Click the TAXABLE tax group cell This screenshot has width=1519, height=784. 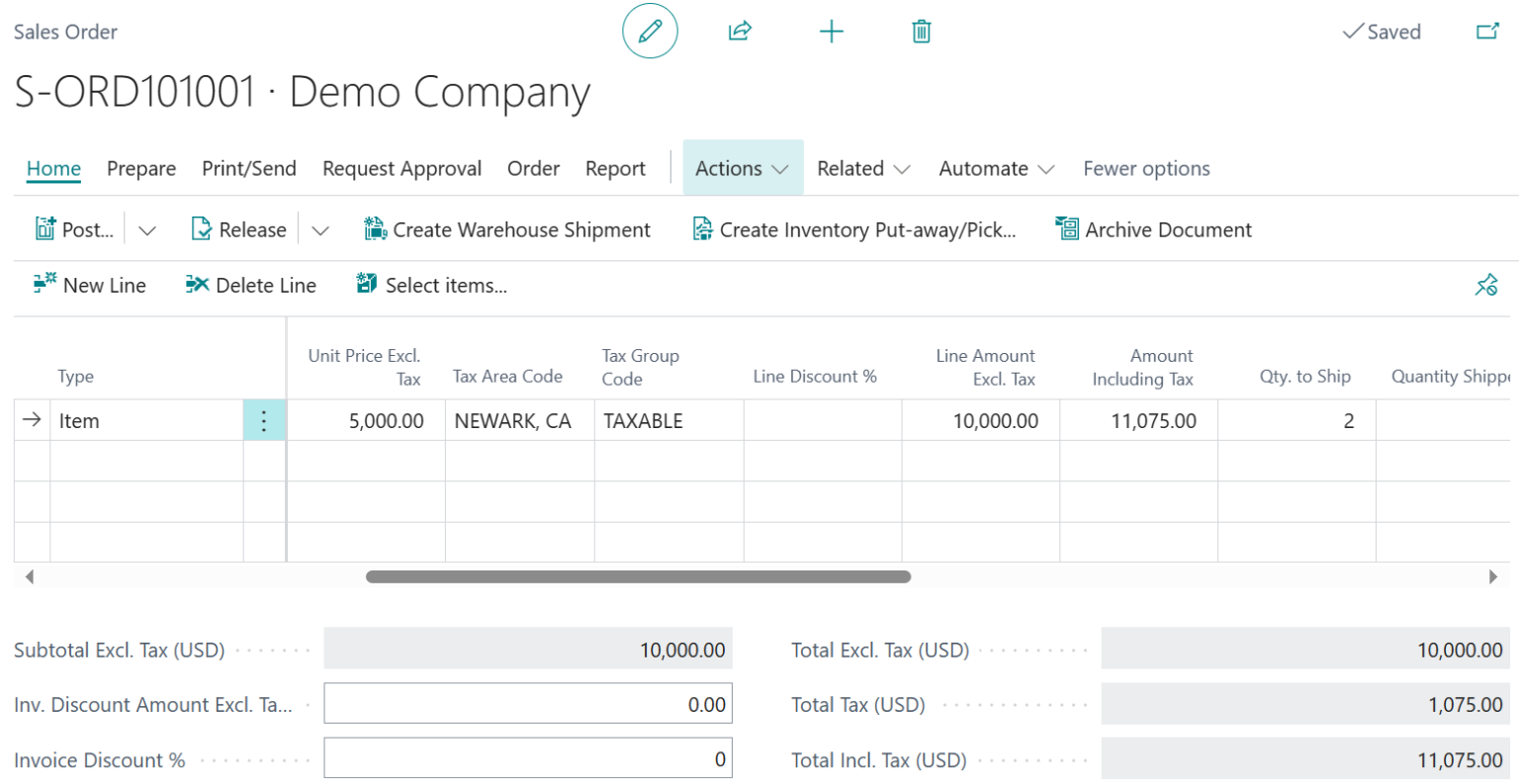tap(670, 421)
